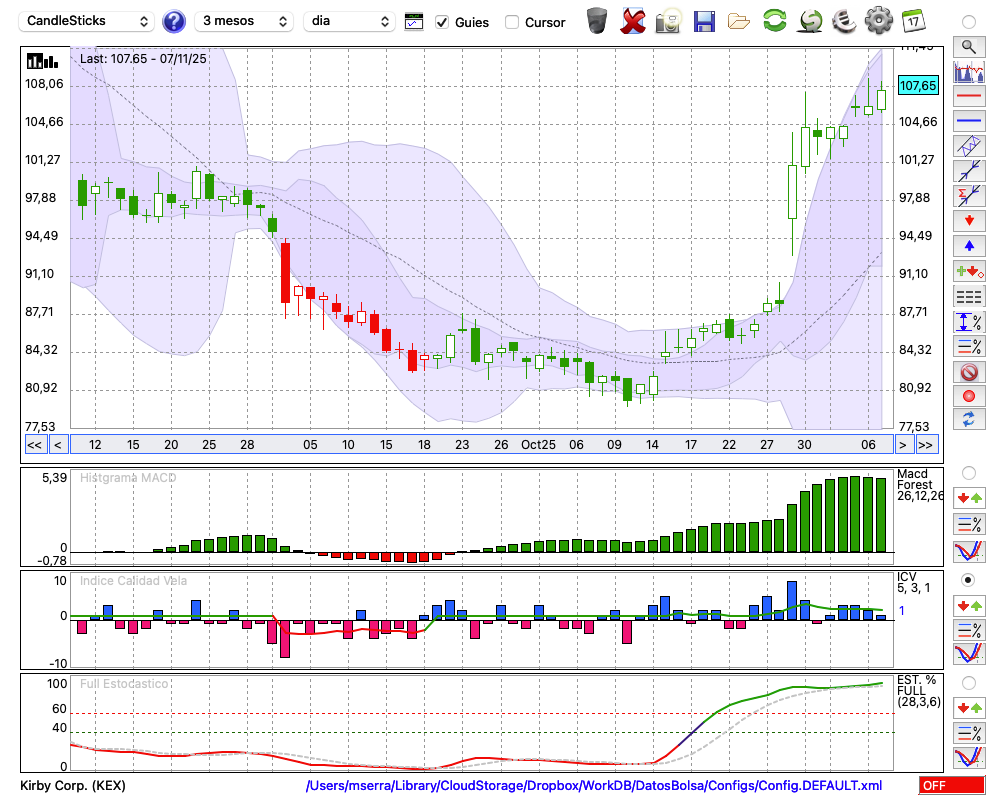Click the trash can icon in toolbar
The image size is (1000, 800).
coord(597,21)
